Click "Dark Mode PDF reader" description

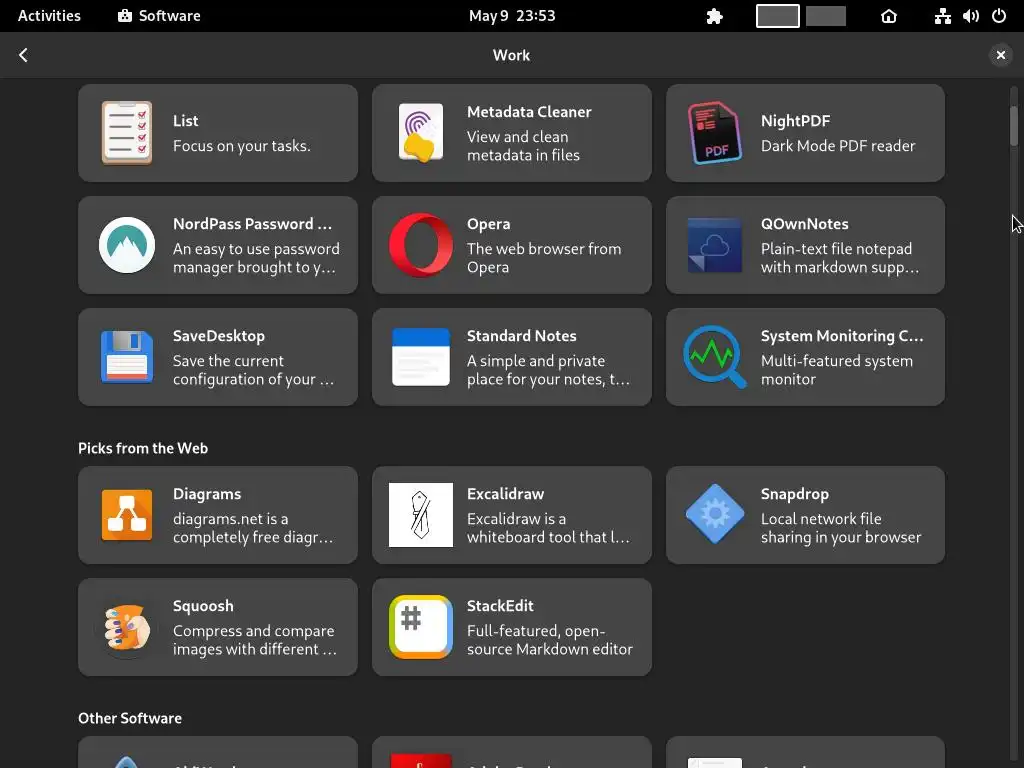pos(838,146)
